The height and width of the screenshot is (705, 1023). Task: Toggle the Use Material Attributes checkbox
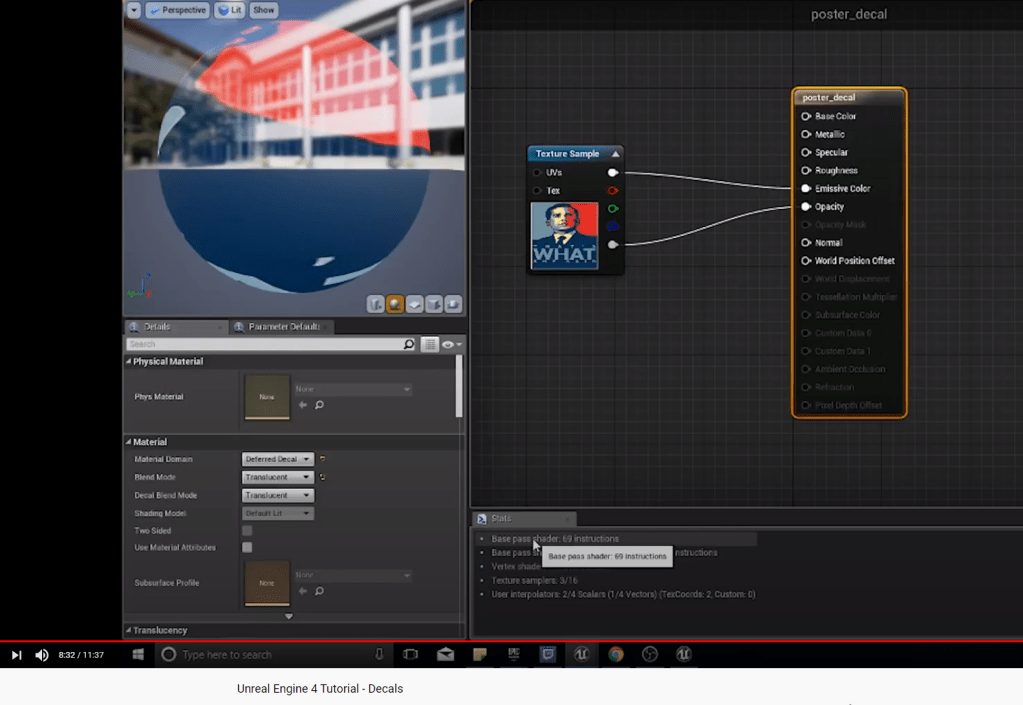pos(247,548)
